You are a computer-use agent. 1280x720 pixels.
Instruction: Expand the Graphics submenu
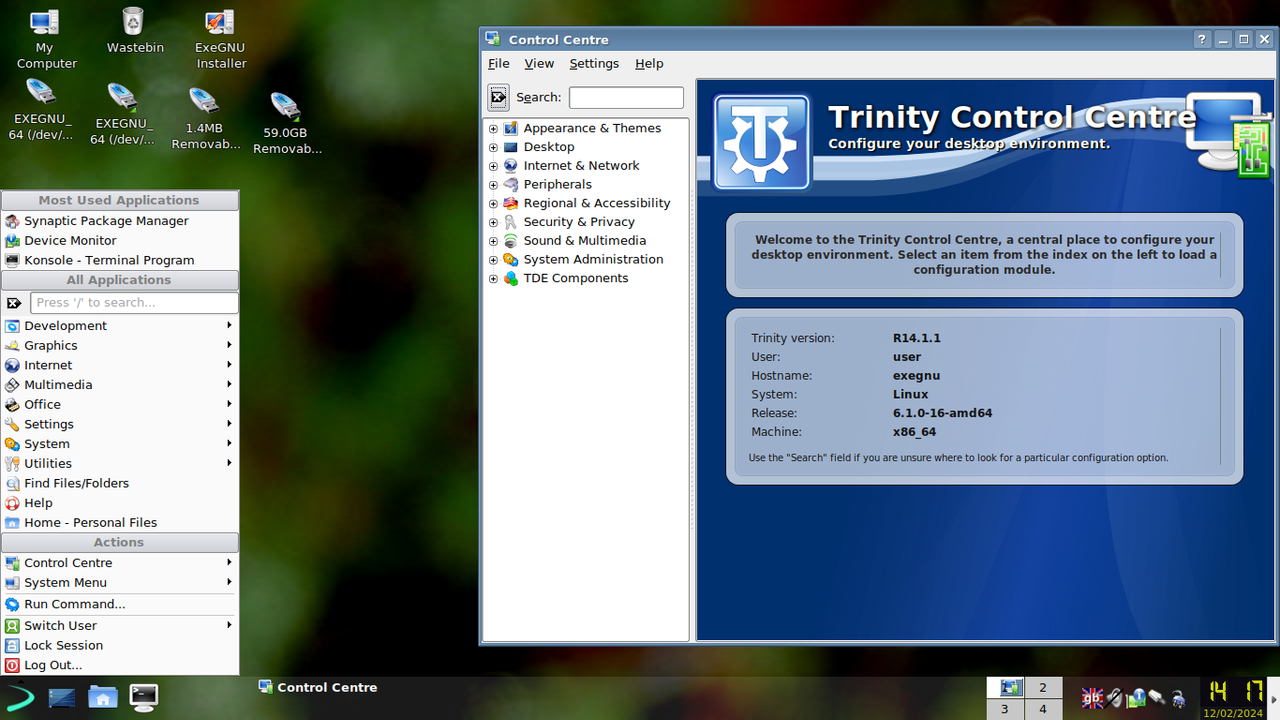(120, 346)
